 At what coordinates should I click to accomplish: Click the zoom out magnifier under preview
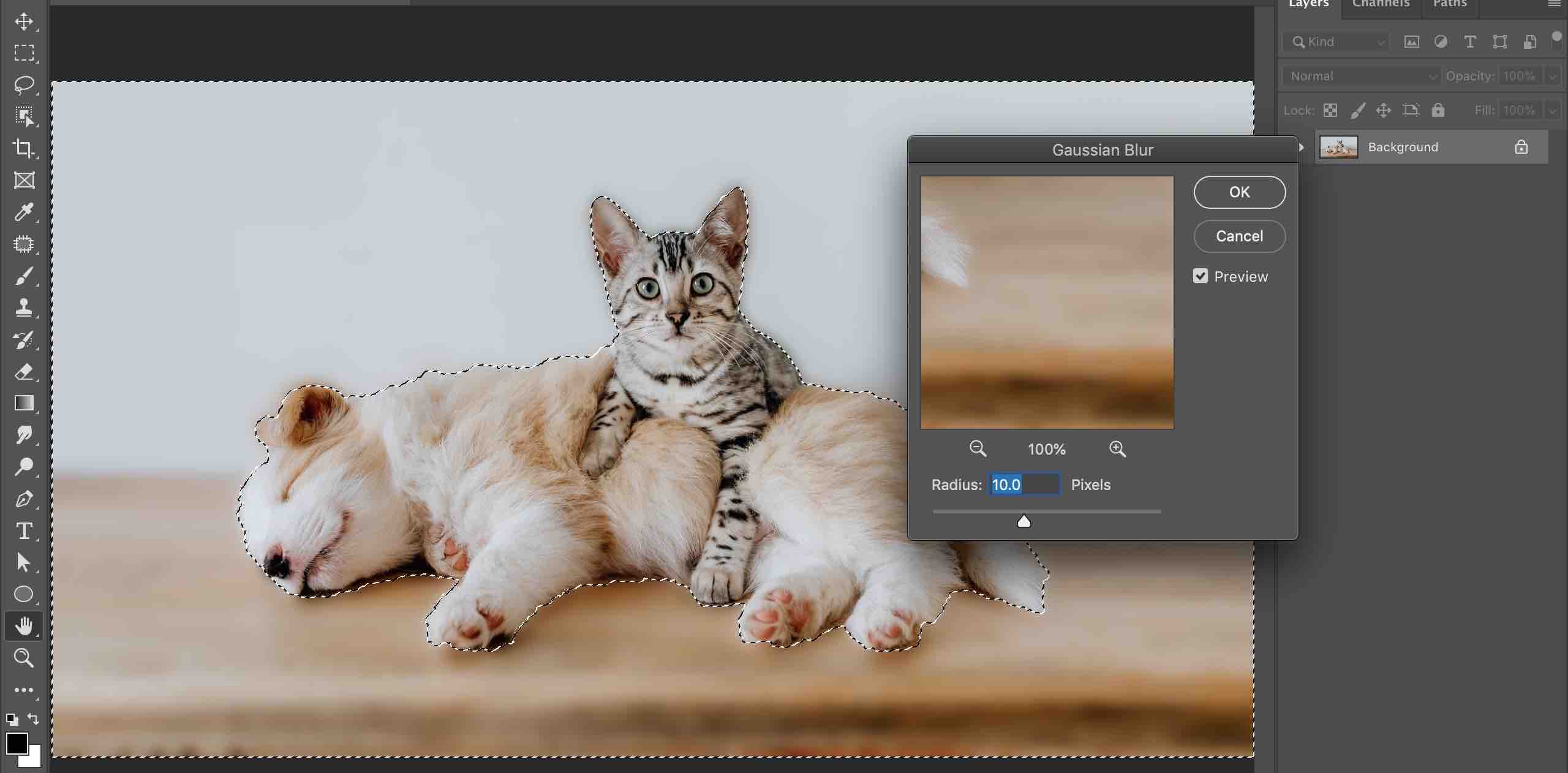[978, 449]
